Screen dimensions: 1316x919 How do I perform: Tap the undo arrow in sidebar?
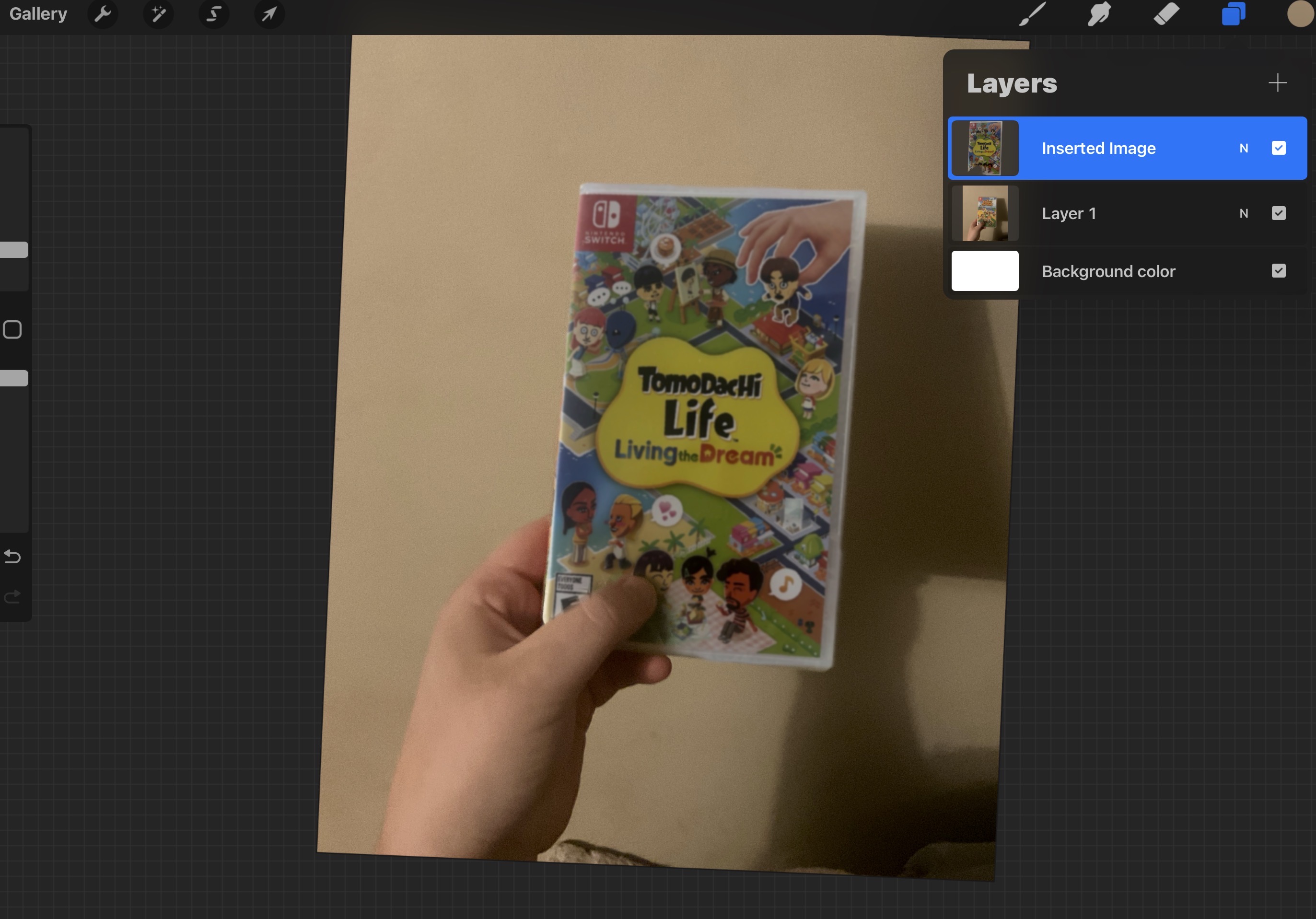coord(12,556)
